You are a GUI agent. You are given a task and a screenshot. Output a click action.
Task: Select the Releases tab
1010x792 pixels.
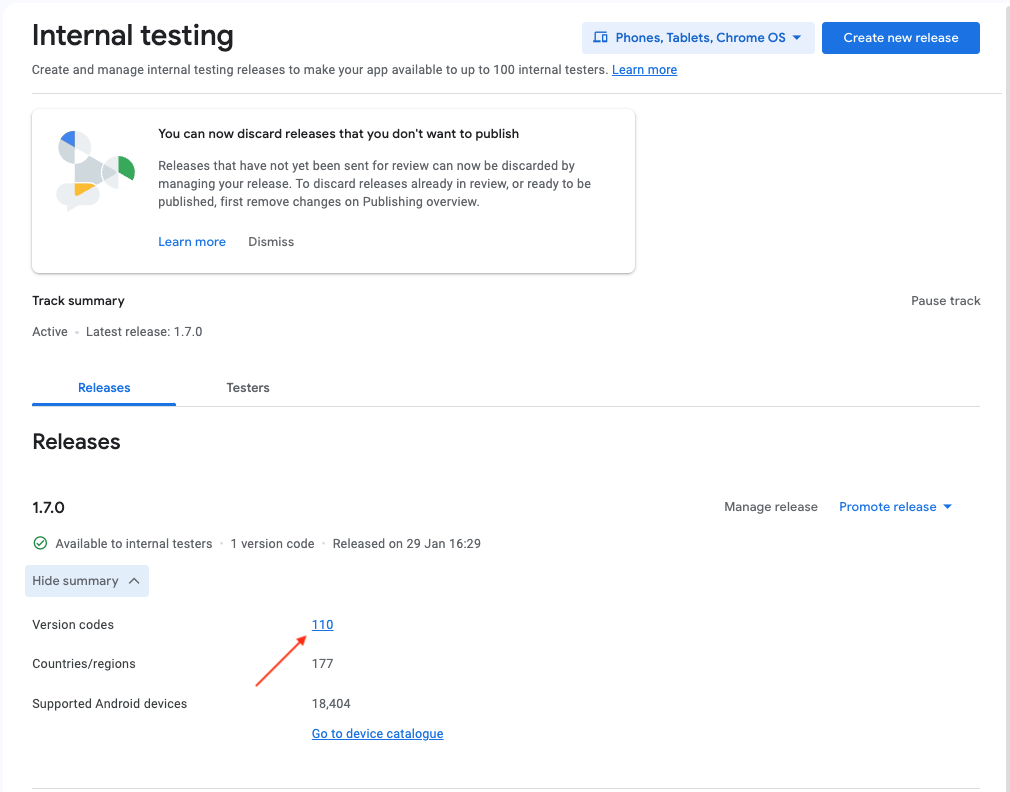[104, 388]
